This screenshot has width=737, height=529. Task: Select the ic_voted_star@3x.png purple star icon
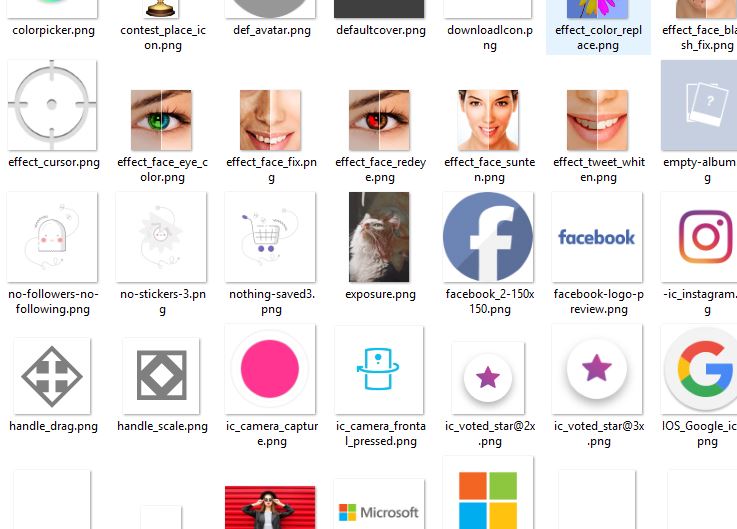597,369
